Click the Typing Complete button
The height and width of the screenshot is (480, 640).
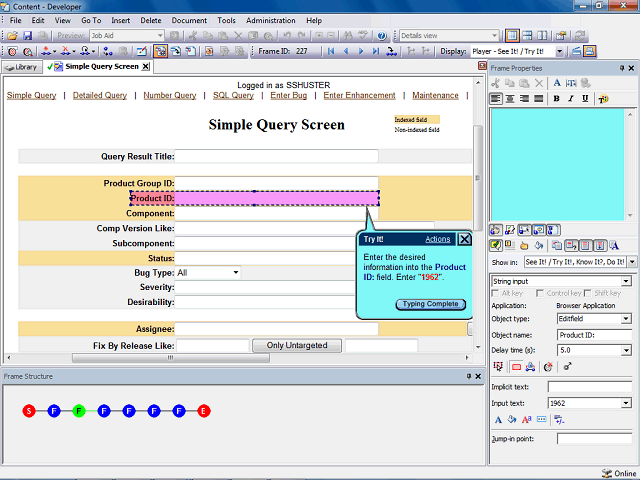431,304
